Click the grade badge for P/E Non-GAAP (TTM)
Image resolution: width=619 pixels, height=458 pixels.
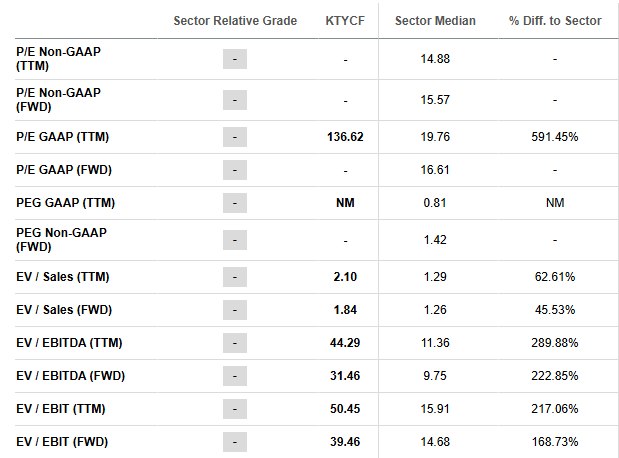[x=235, y=59]
